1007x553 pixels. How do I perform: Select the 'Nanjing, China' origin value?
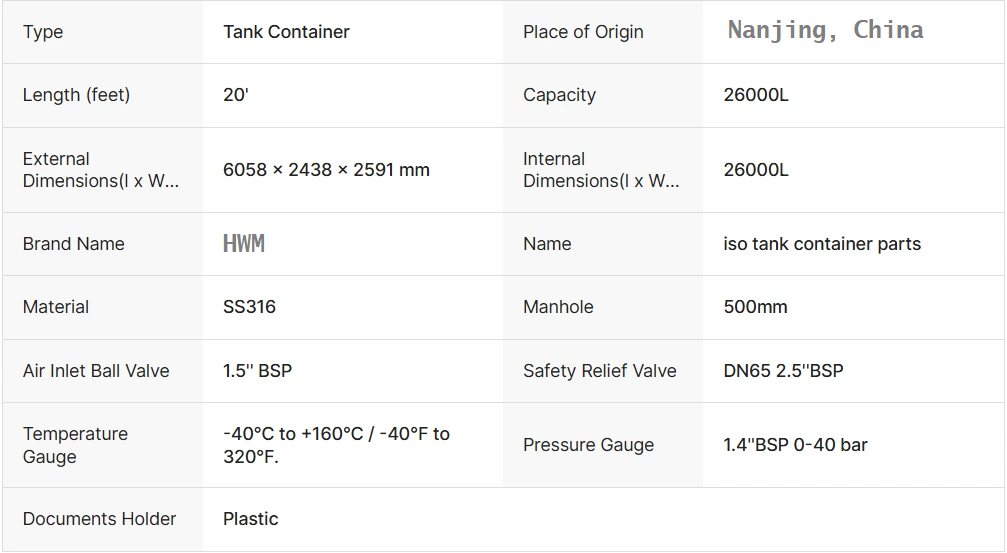pos(825,30)
